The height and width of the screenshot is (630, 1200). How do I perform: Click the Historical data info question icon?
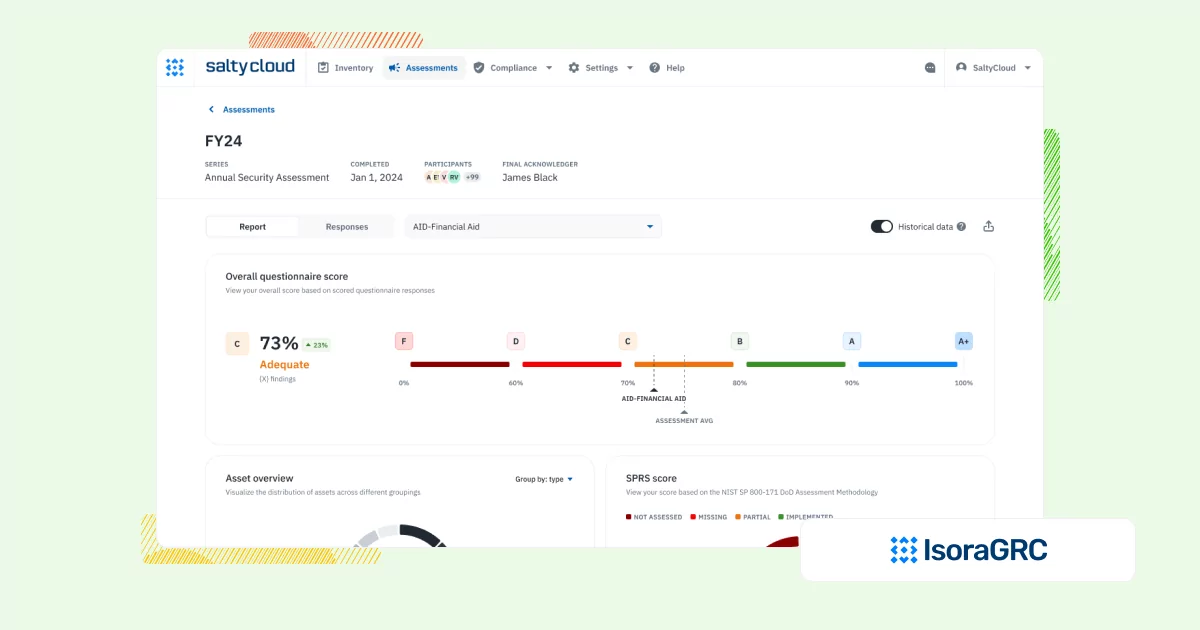pyautogui.click(x=962, y=227)
